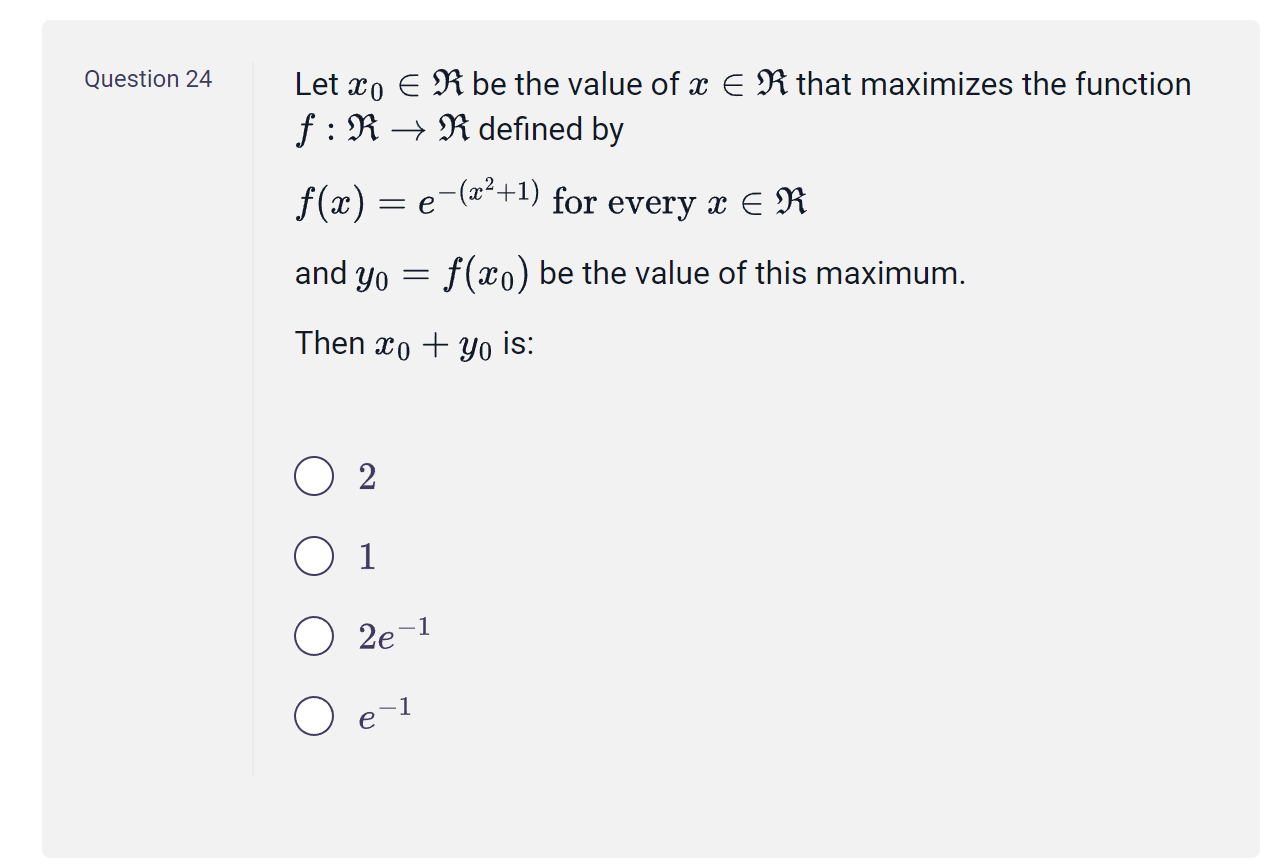Choose the e⁻¹ answer option
The image size is (1278, 868).
(x=313, y=715)
